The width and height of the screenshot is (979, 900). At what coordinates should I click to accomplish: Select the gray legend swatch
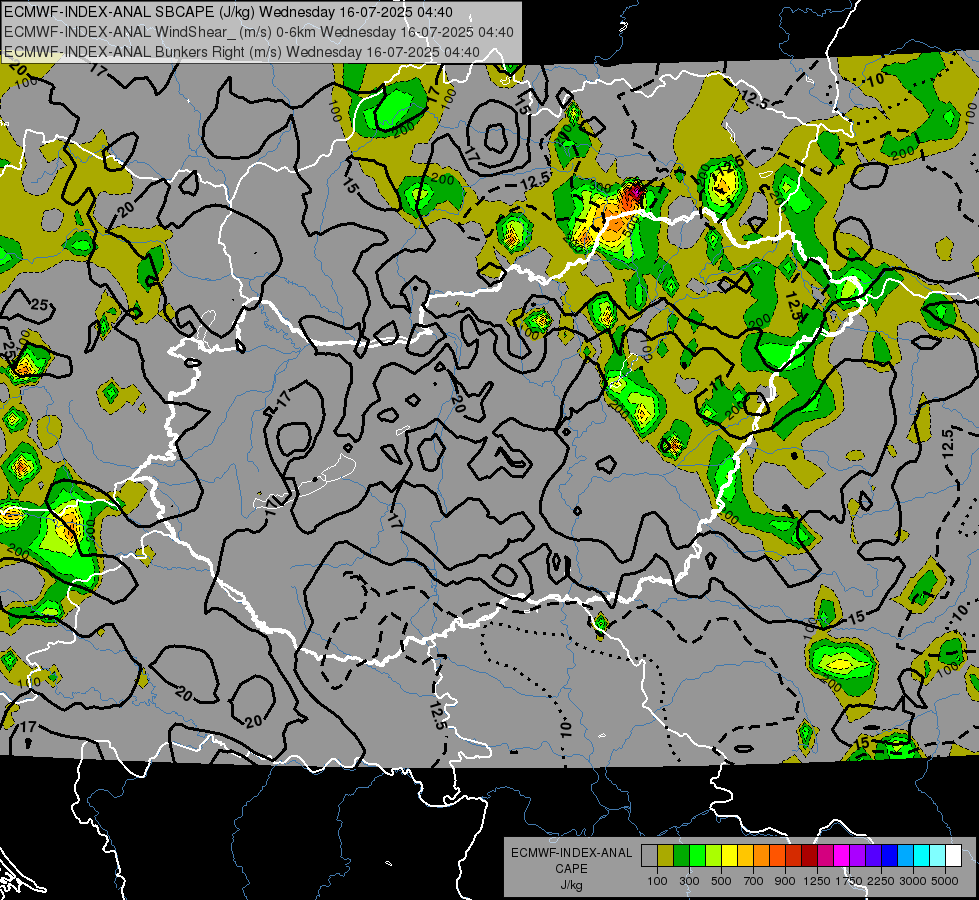coord(649,855)
